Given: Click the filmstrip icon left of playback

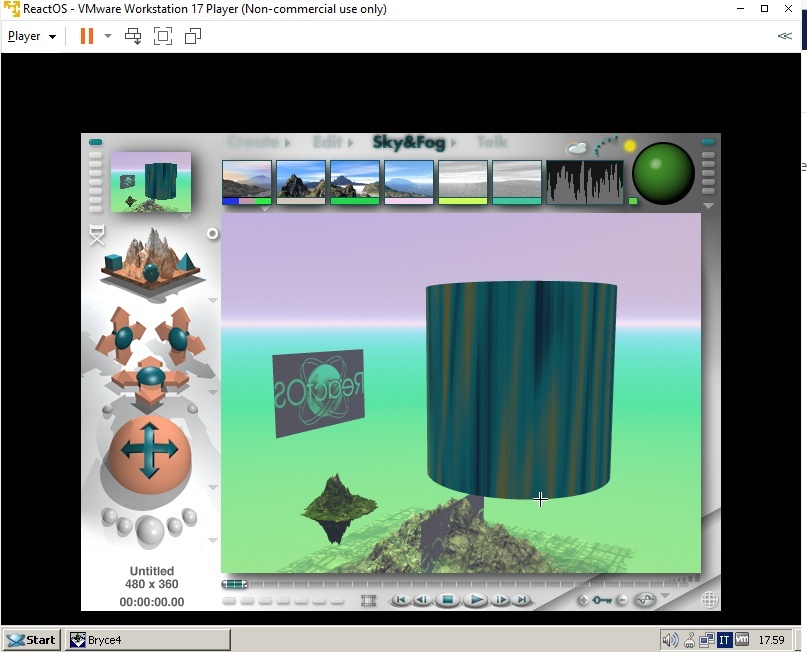Looking at the screenshot, I should (369, 600).
